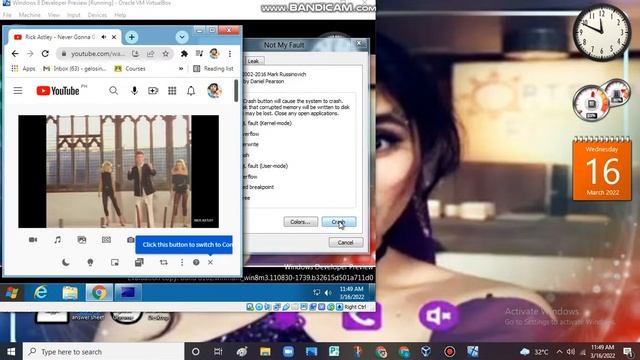640x360 pixels.
Task: Open YouTube notifications bell
Action: point(191,91)
